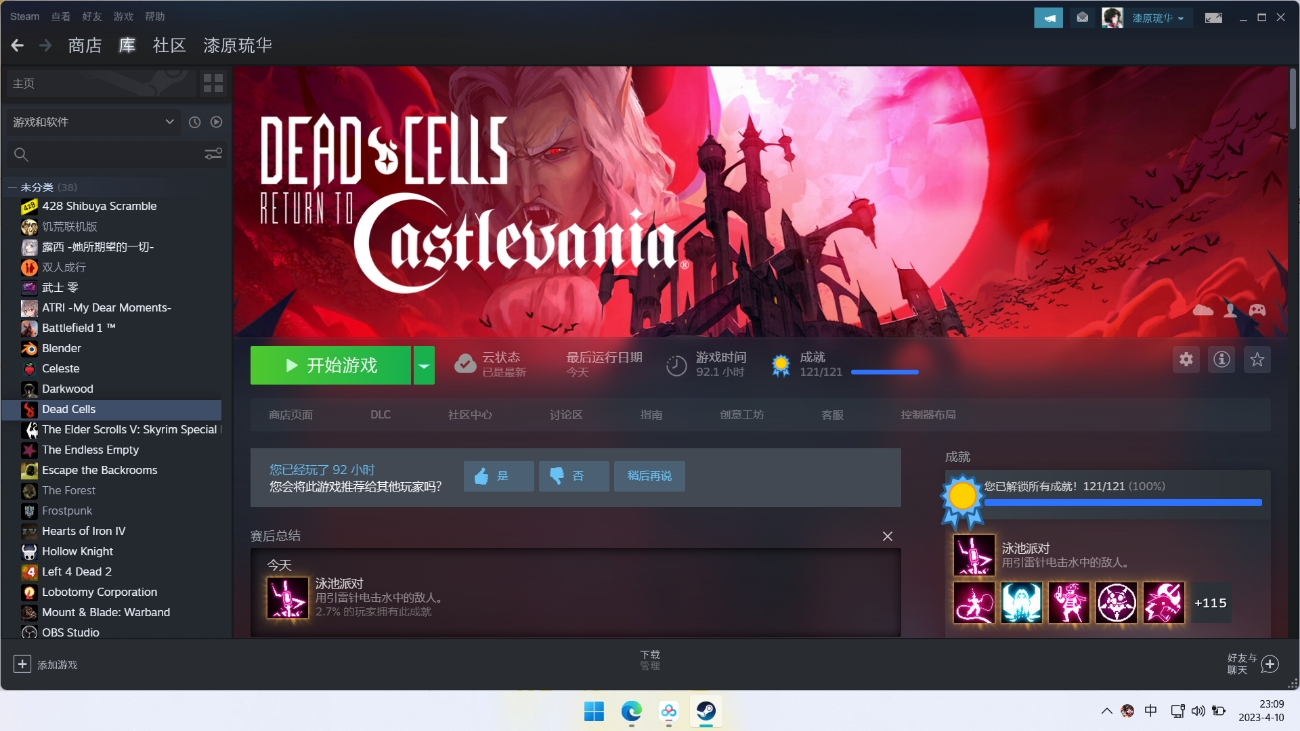Click 否 to not recommend
Screen dimensions: 1300x731
point(574,476)
